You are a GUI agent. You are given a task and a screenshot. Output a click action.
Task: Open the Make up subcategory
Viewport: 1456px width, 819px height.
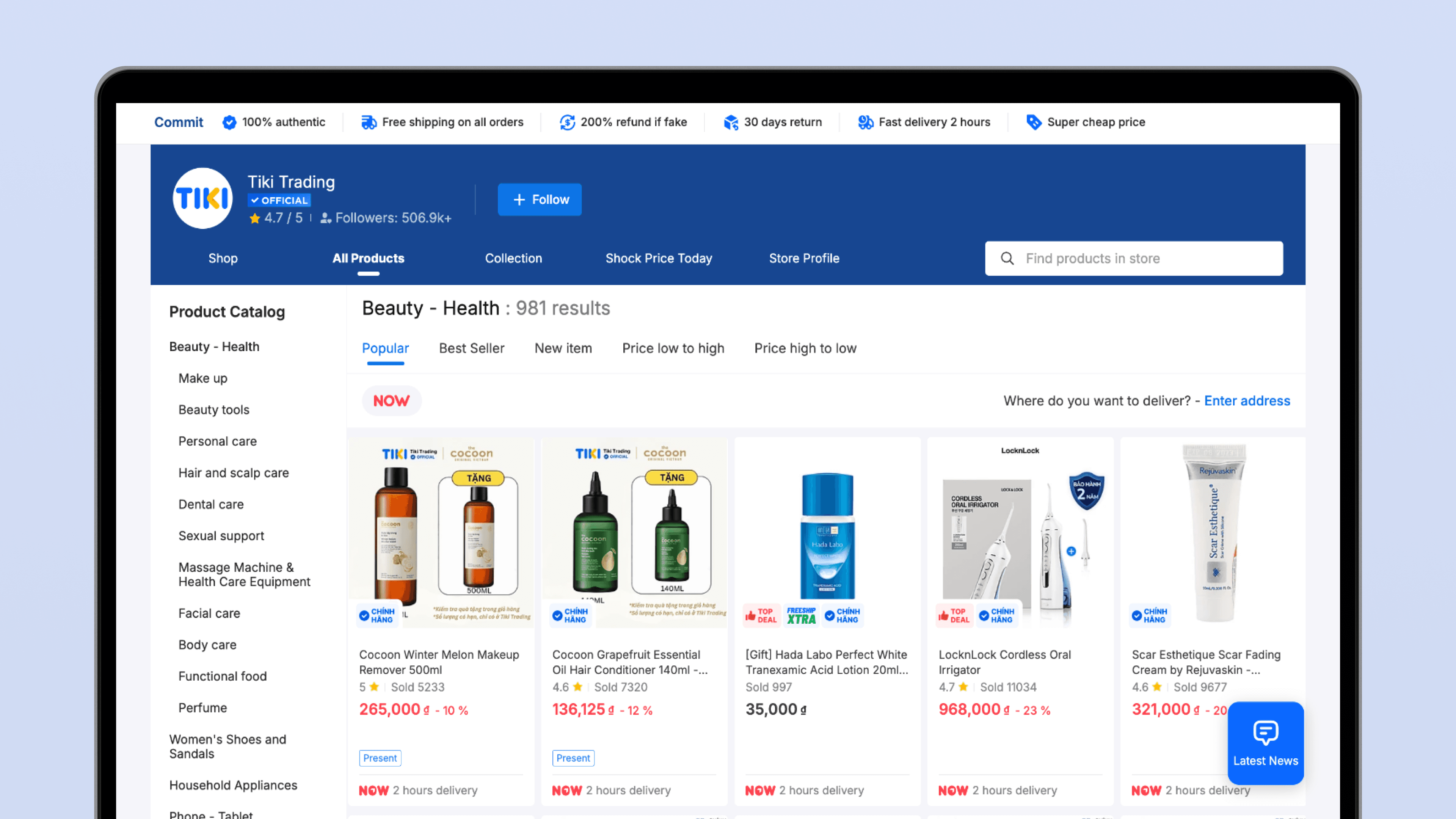click(203, 378)
